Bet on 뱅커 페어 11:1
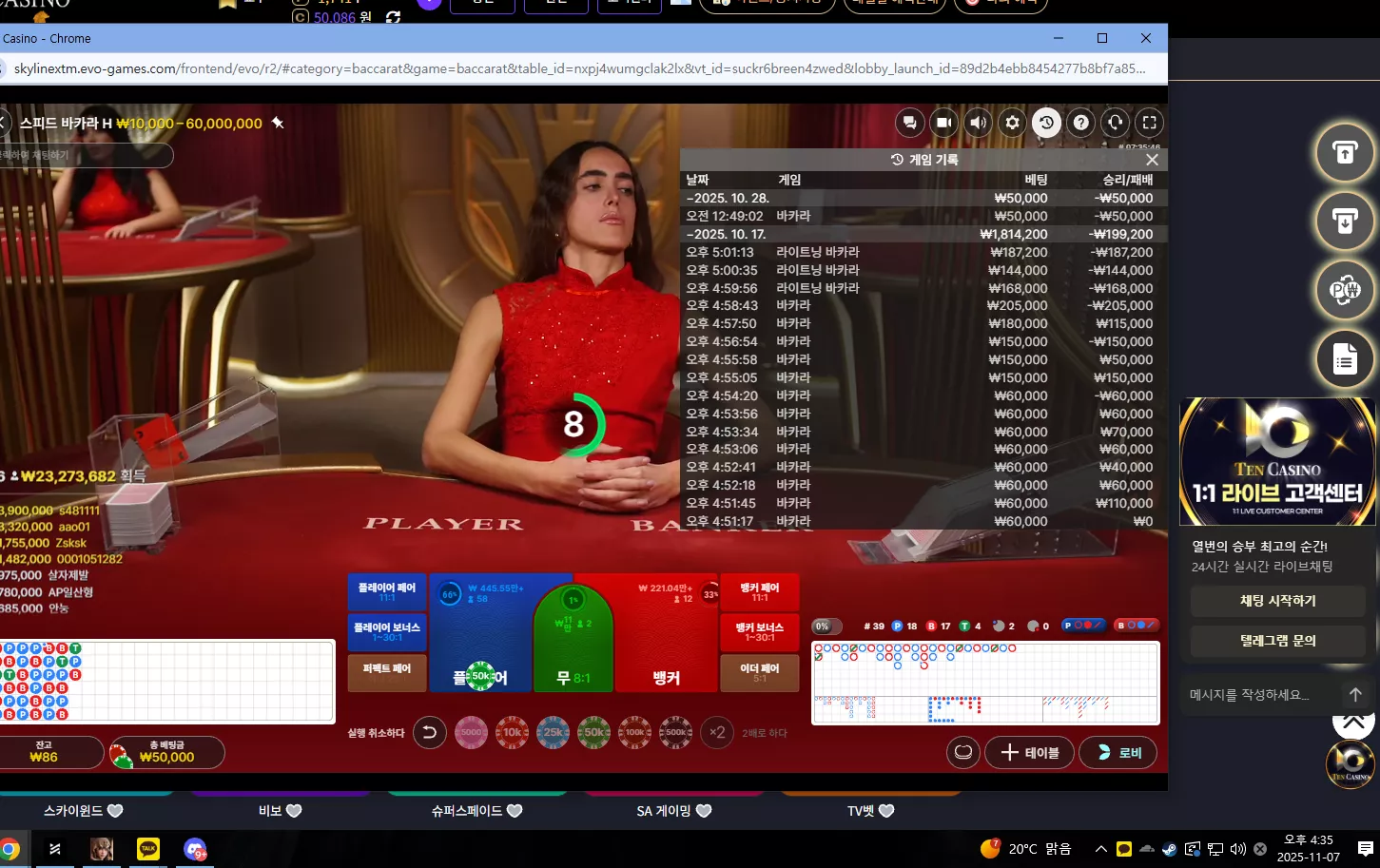Screen dimensions: 1380x868 tap(760, 592)
